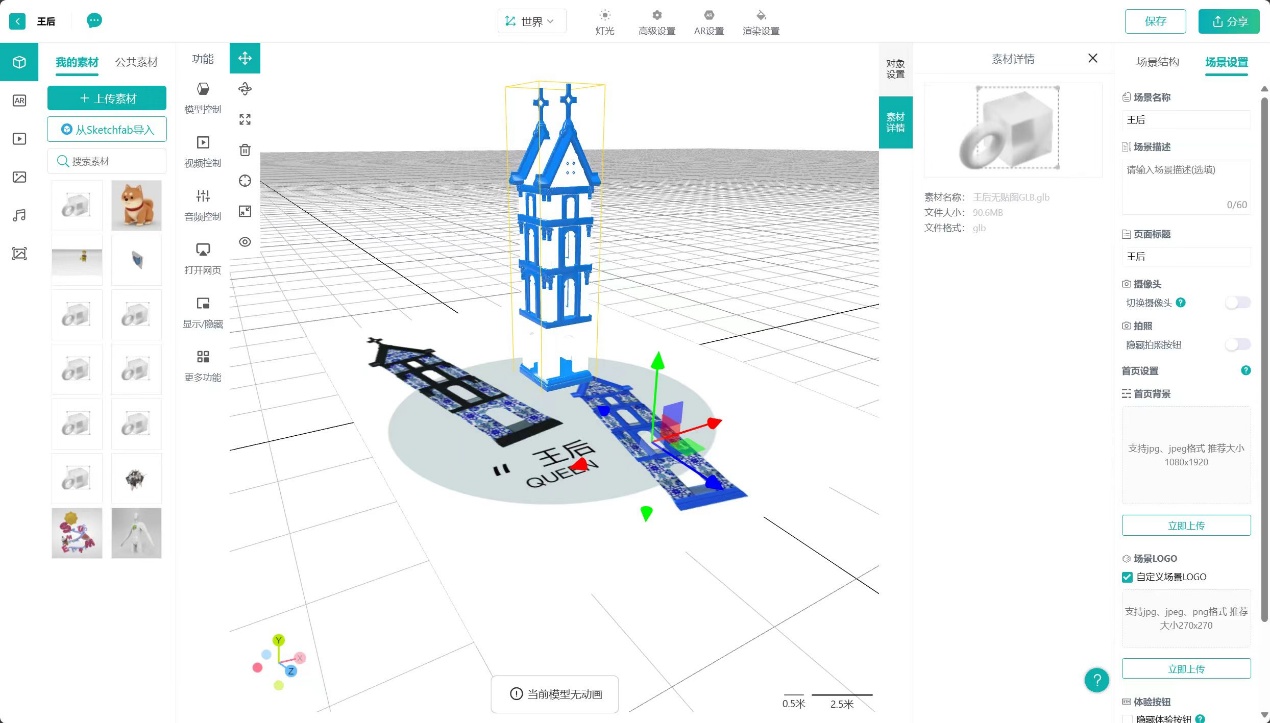Open 渲染设置 render settings

pyautogui.click(x=761, y=21)
